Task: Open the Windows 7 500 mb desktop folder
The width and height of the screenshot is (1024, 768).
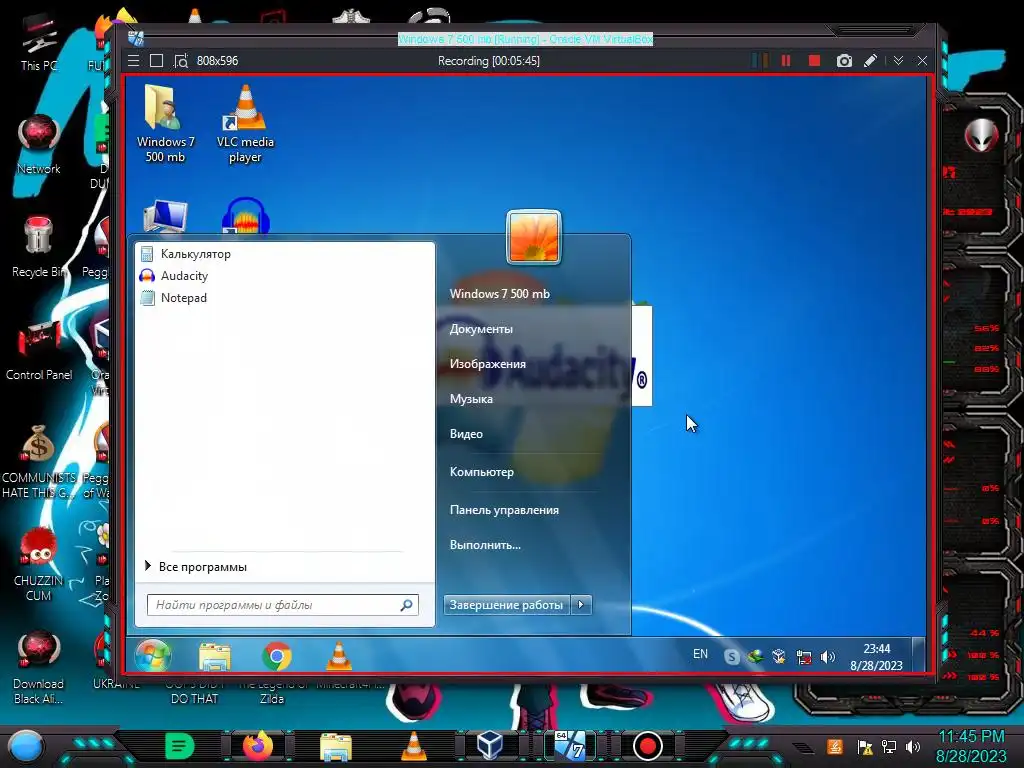Action: pos(165,123)
